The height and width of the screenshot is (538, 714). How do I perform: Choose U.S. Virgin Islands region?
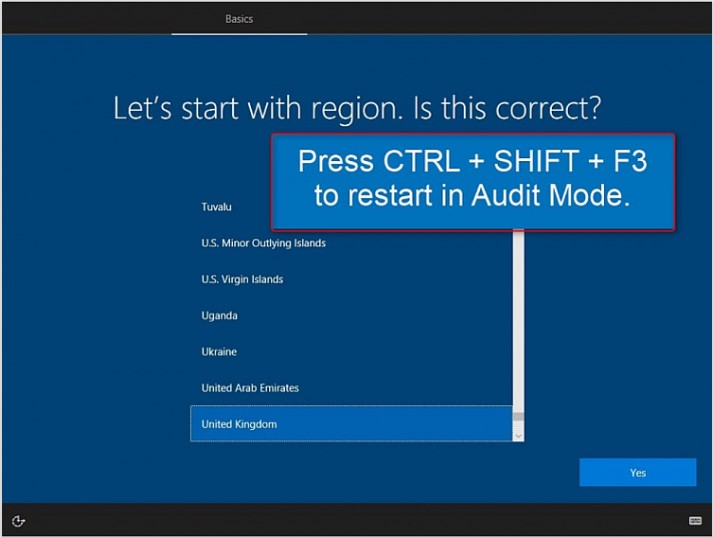coord(351,279)
